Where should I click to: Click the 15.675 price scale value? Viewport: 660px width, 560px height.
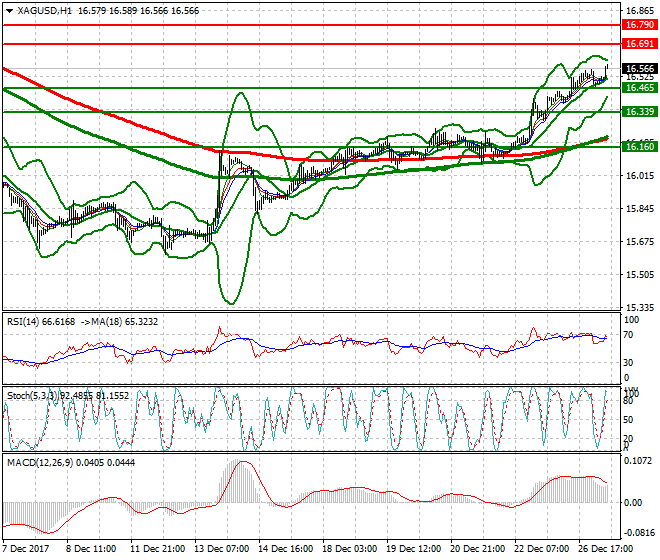(640, 242)
